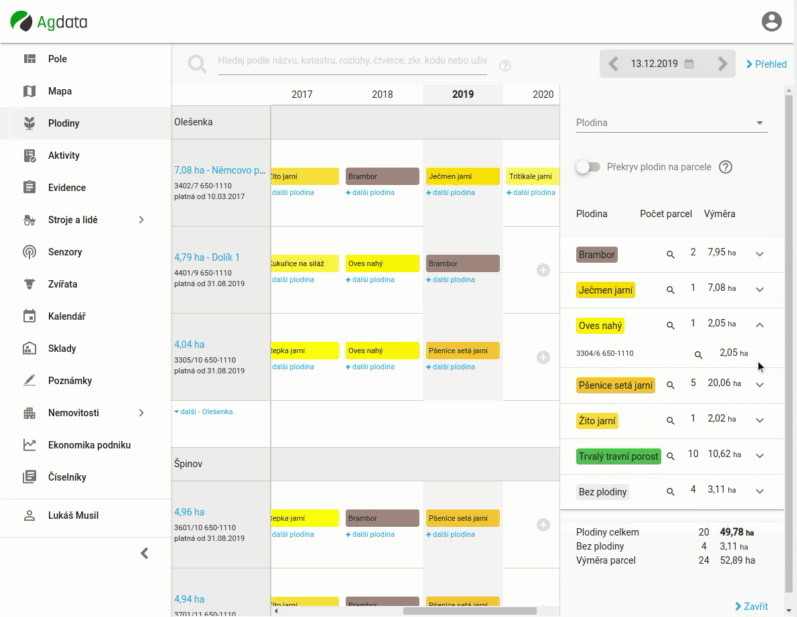Click the parcel search input field
797x617 pixels.
[x=352, y=61]
